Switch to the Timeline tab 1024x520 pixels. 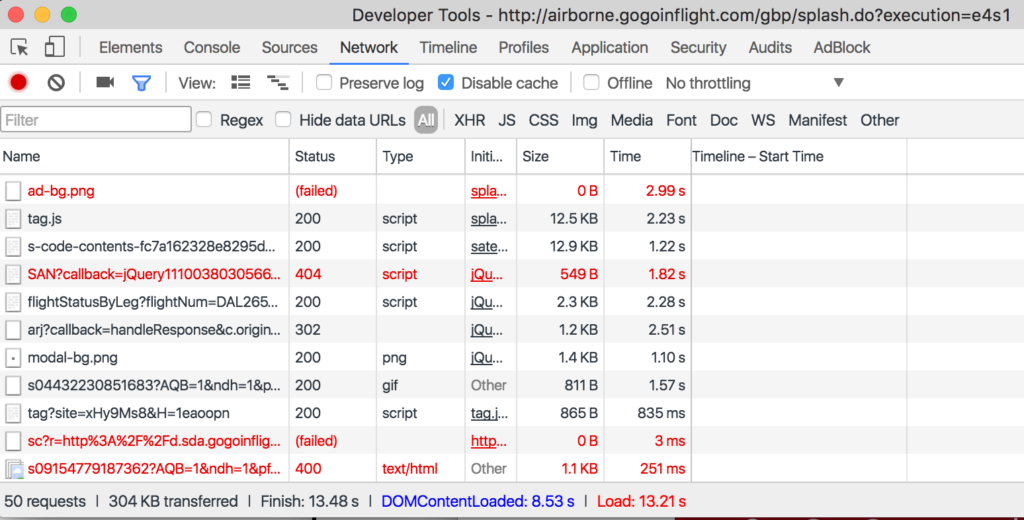point(448,48)
